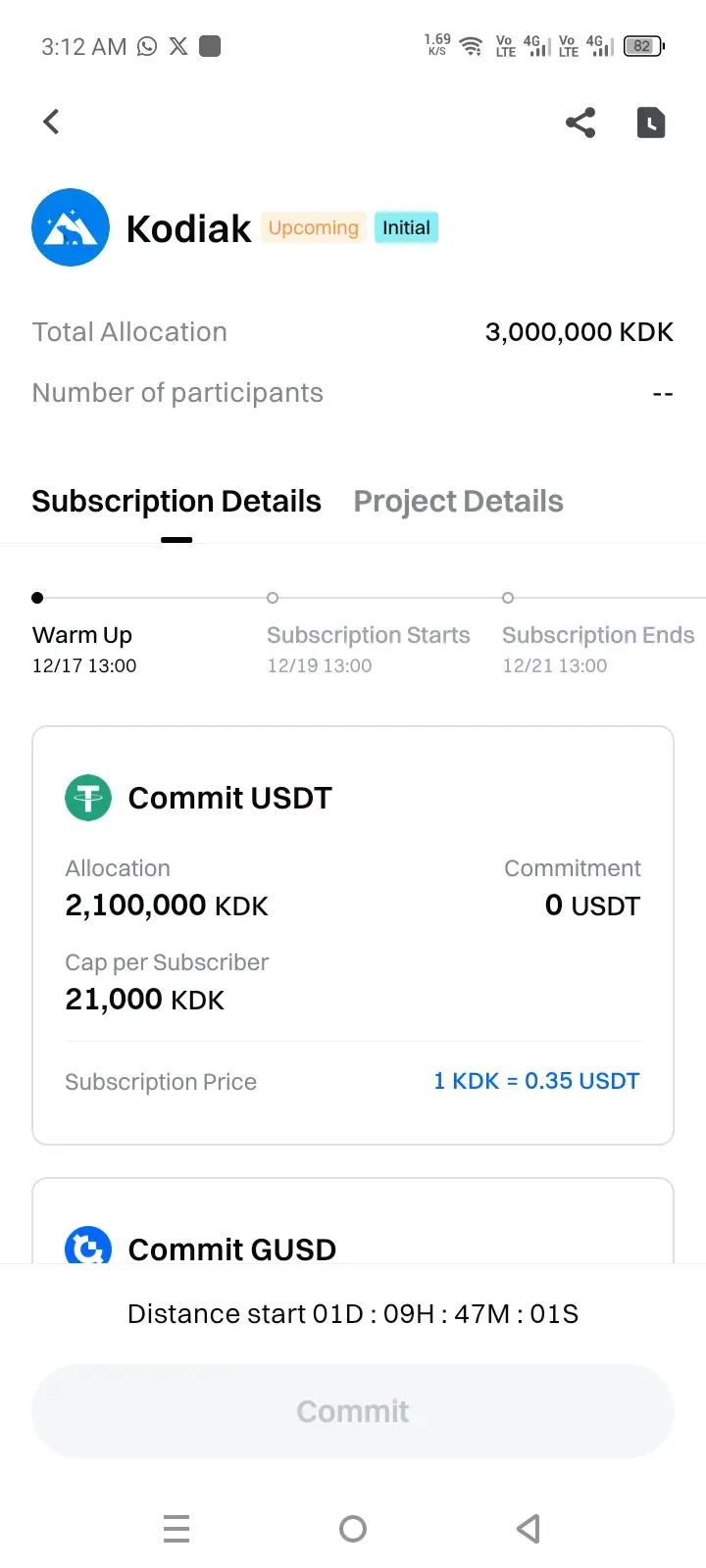The height and width of the screenshot is (1568, 706).
Task: Tap the GUSD coin icon
Action: click(x=88, y=1247)
